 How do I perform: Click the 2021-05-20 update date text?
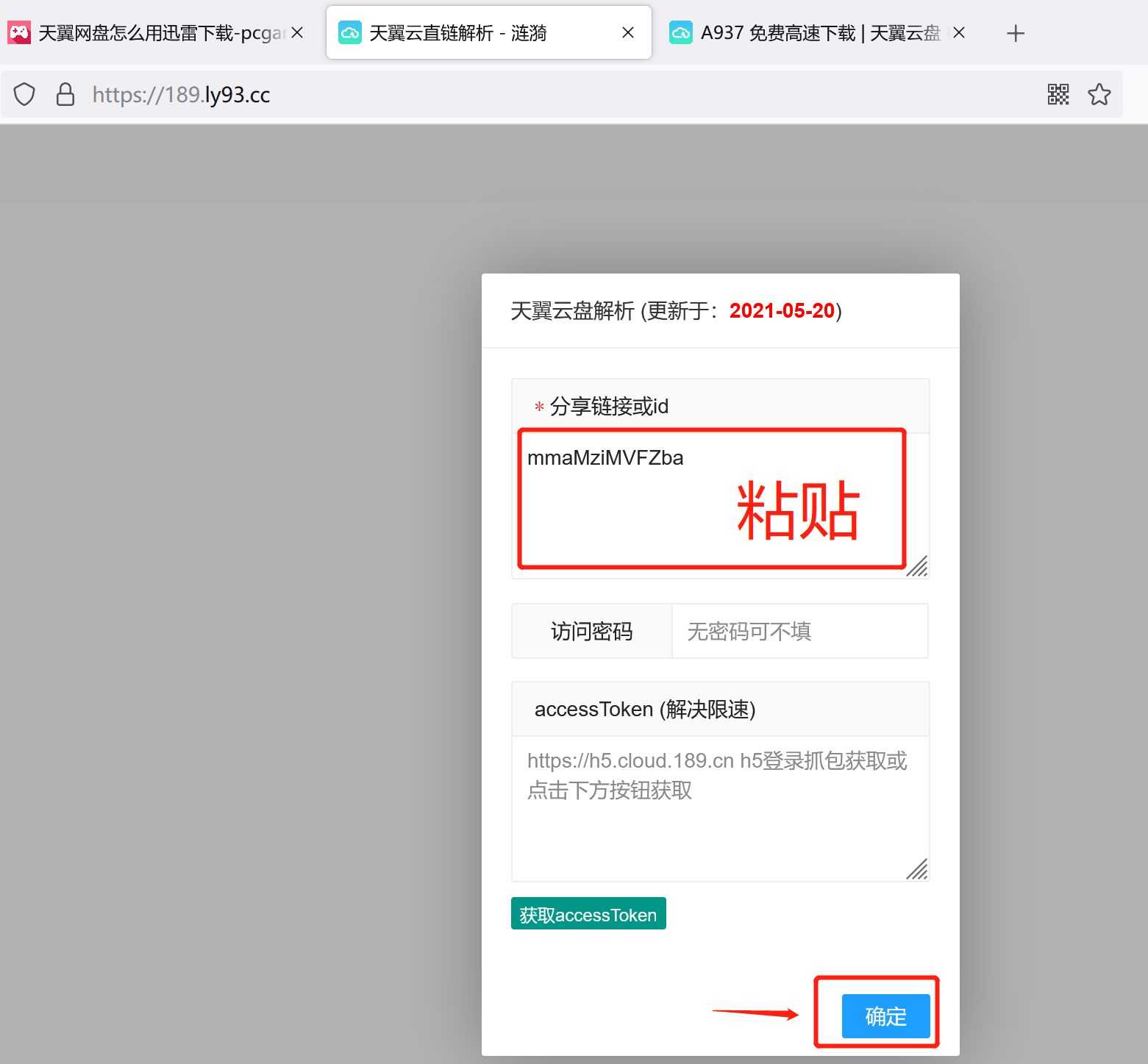point(782,311)
